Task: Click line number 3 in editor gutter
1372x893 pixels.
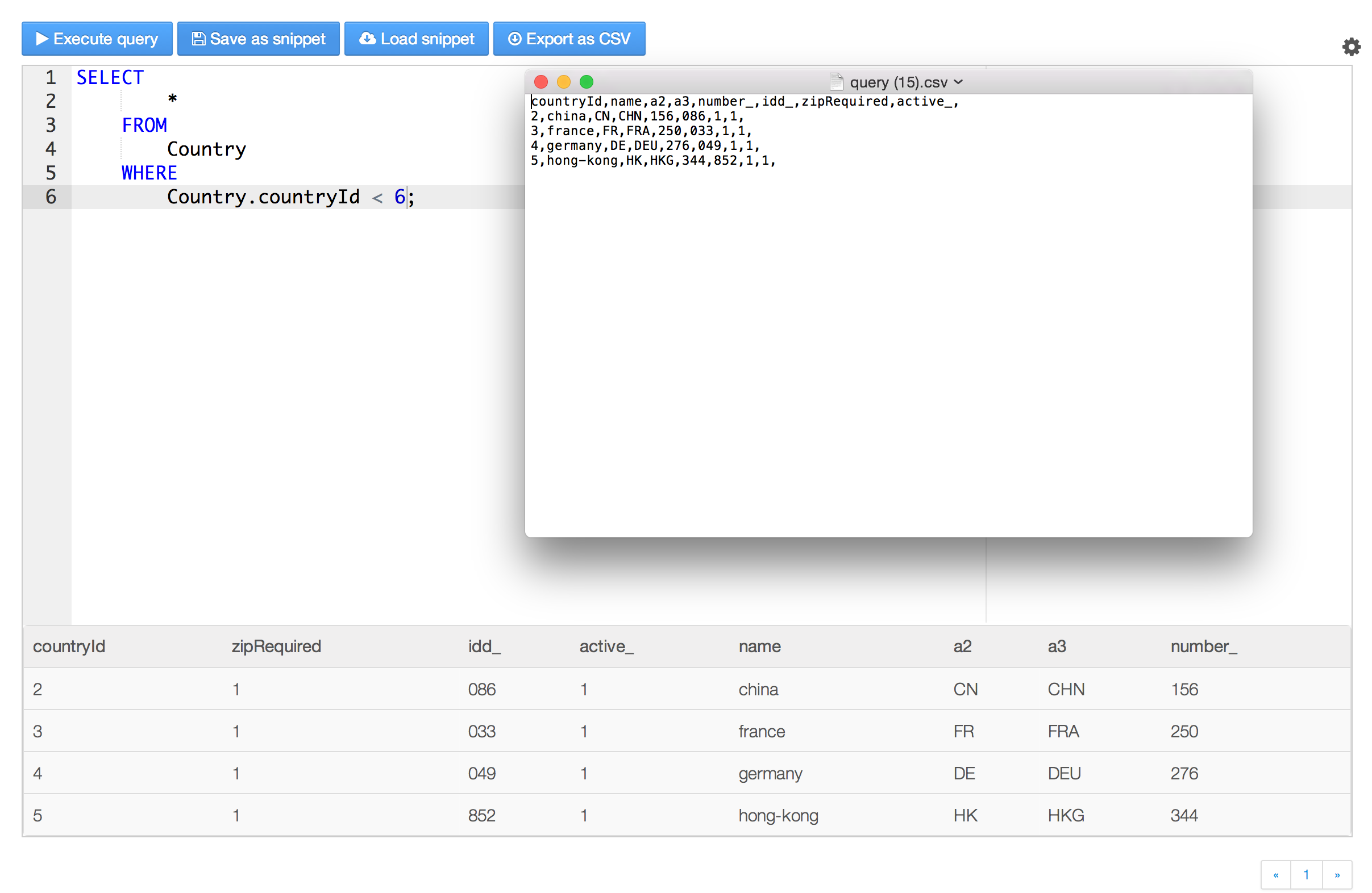Action: pos(51,125)
